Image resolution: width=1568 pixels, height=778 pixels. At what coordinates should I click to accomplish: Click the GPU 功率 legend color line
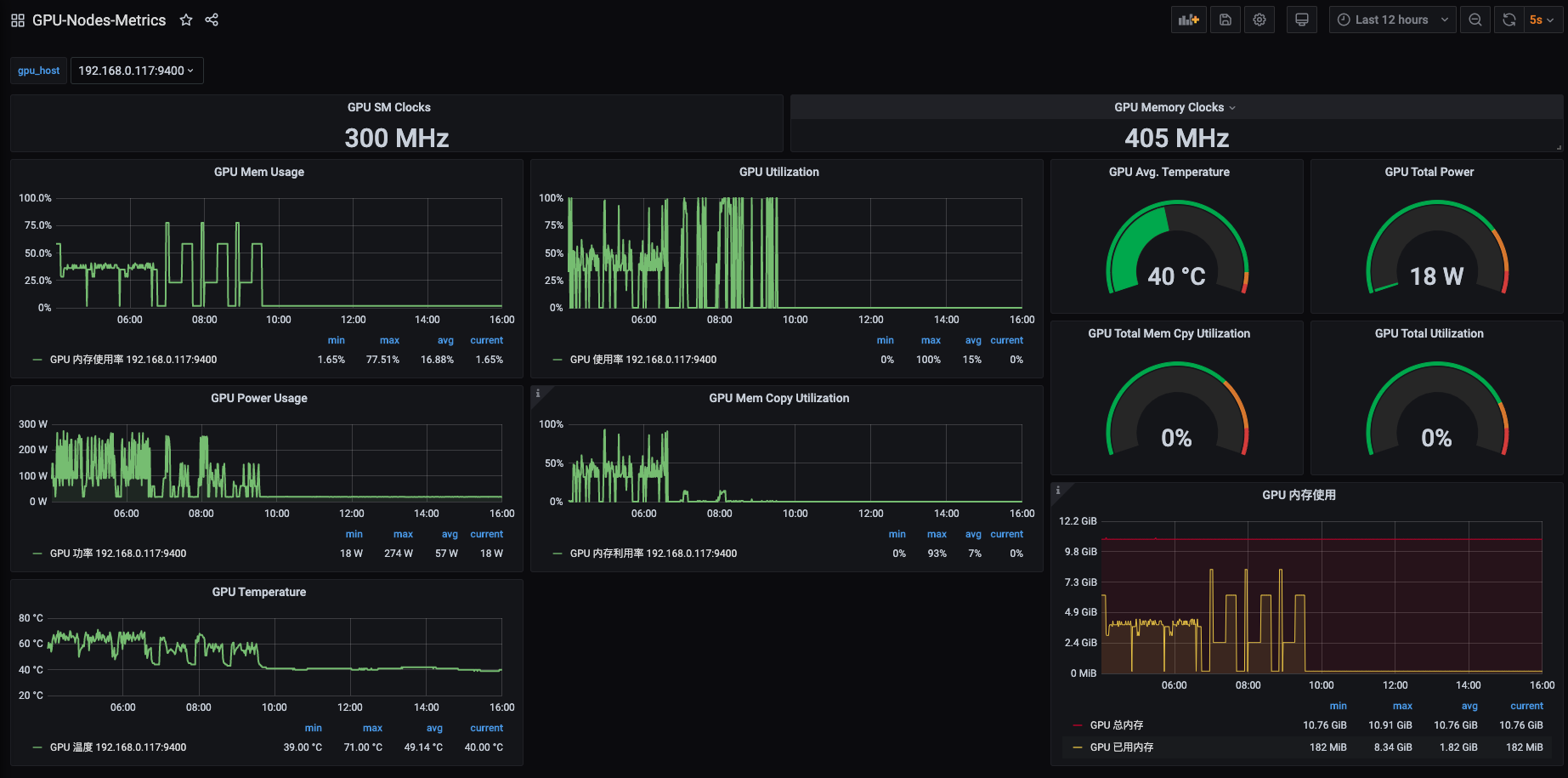[37, 554]
